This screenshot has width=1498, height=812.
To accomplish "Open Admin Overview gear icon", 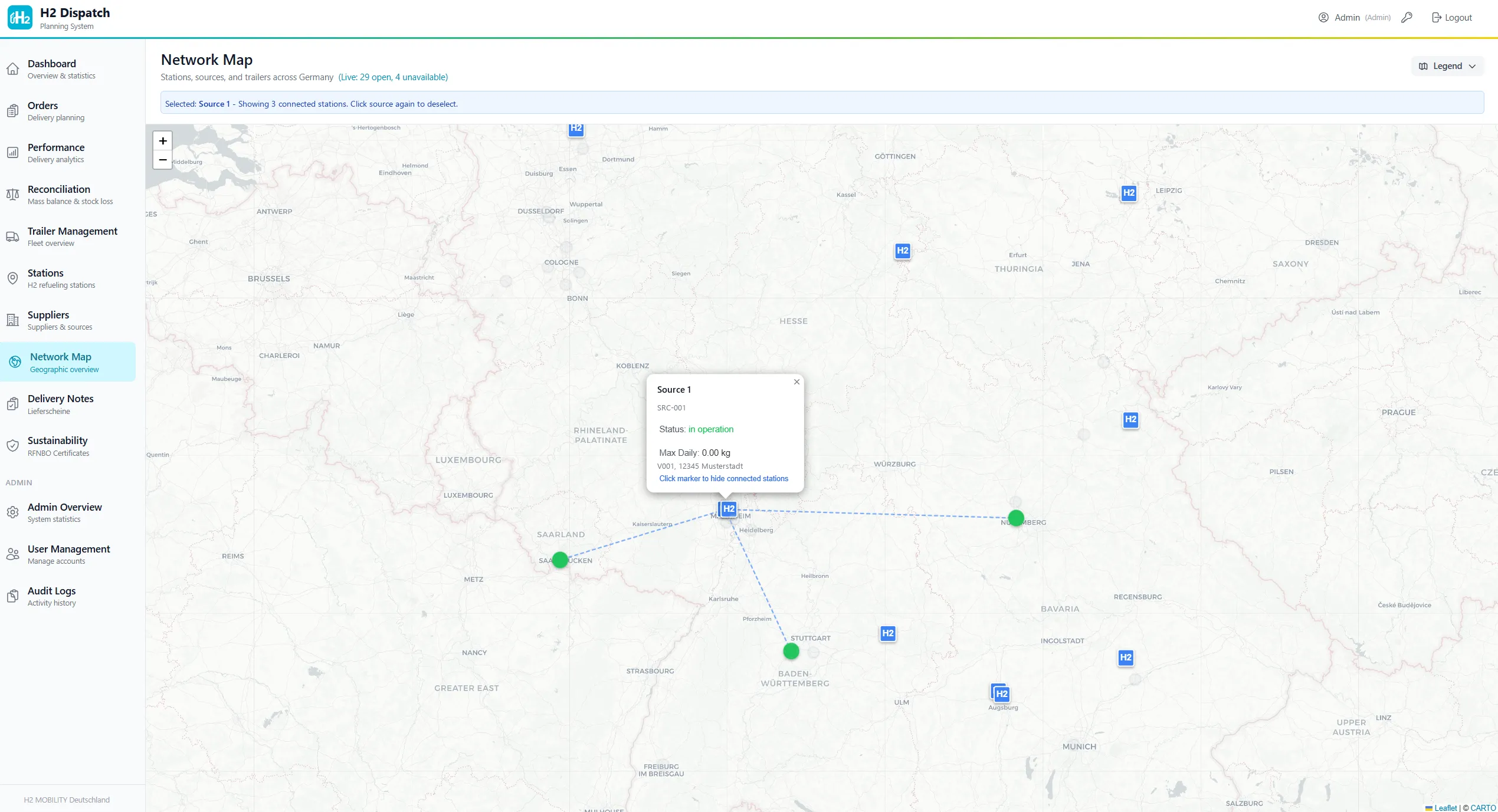I will 12,512.
